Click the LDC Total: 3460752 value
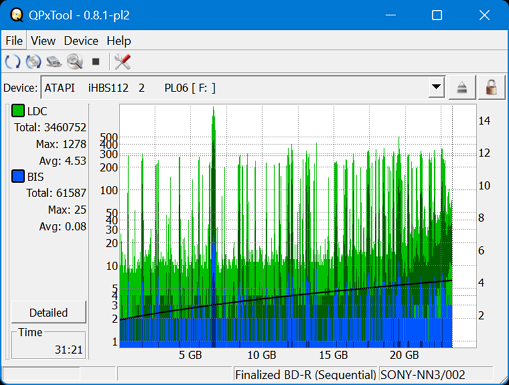 tap(50, 127)
